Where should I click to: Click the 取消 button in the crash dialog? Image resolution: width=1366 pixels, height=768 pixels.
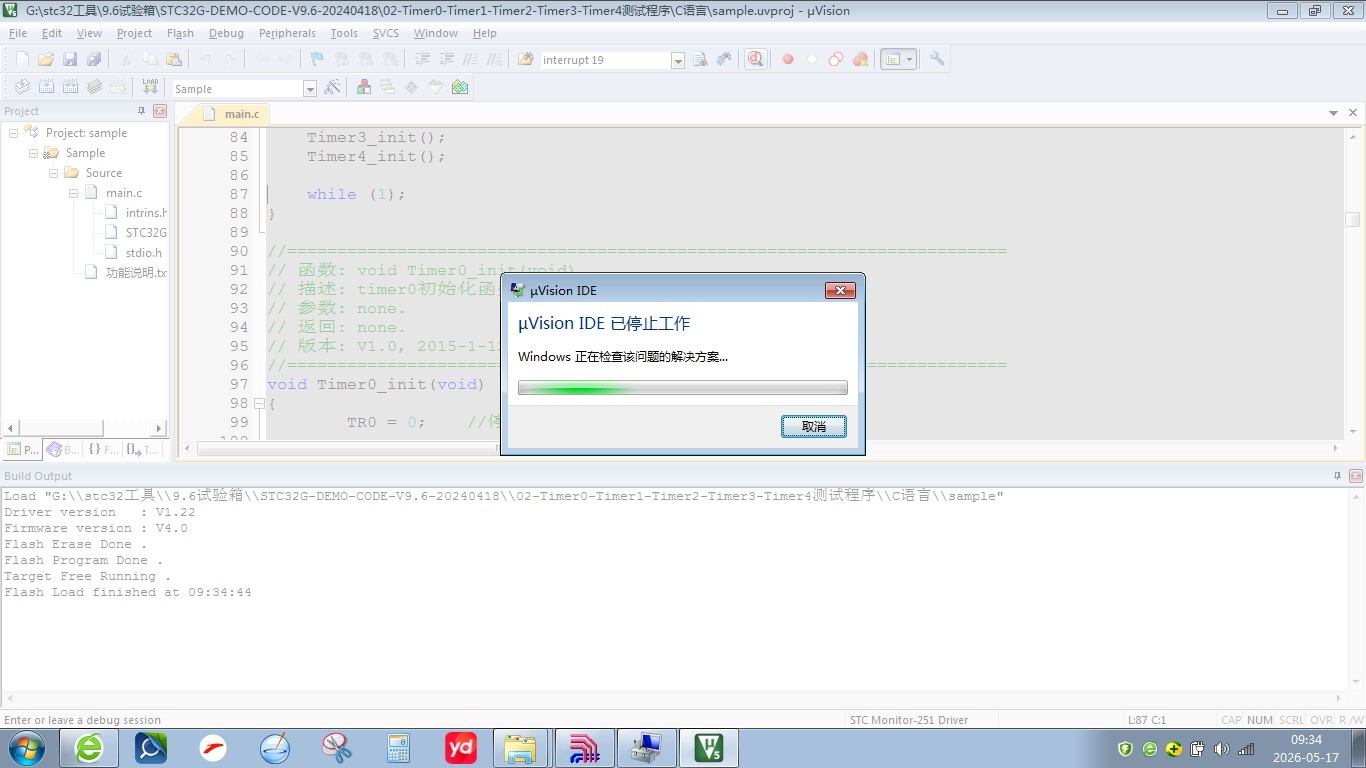814,427
